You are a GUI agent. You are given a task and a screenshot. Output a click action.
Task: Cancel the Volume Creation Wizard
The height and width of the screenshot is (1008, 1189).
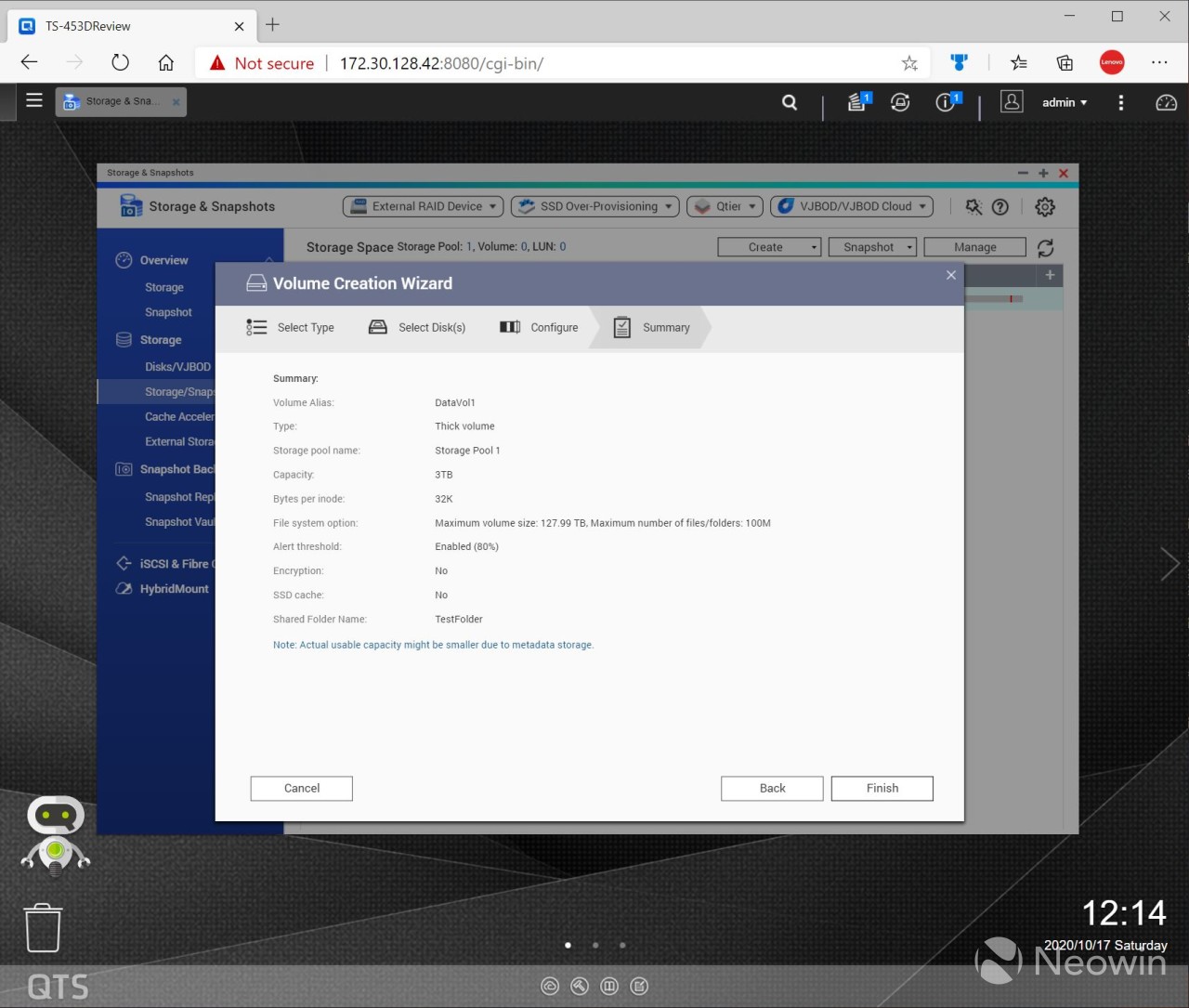coord(301,788)
